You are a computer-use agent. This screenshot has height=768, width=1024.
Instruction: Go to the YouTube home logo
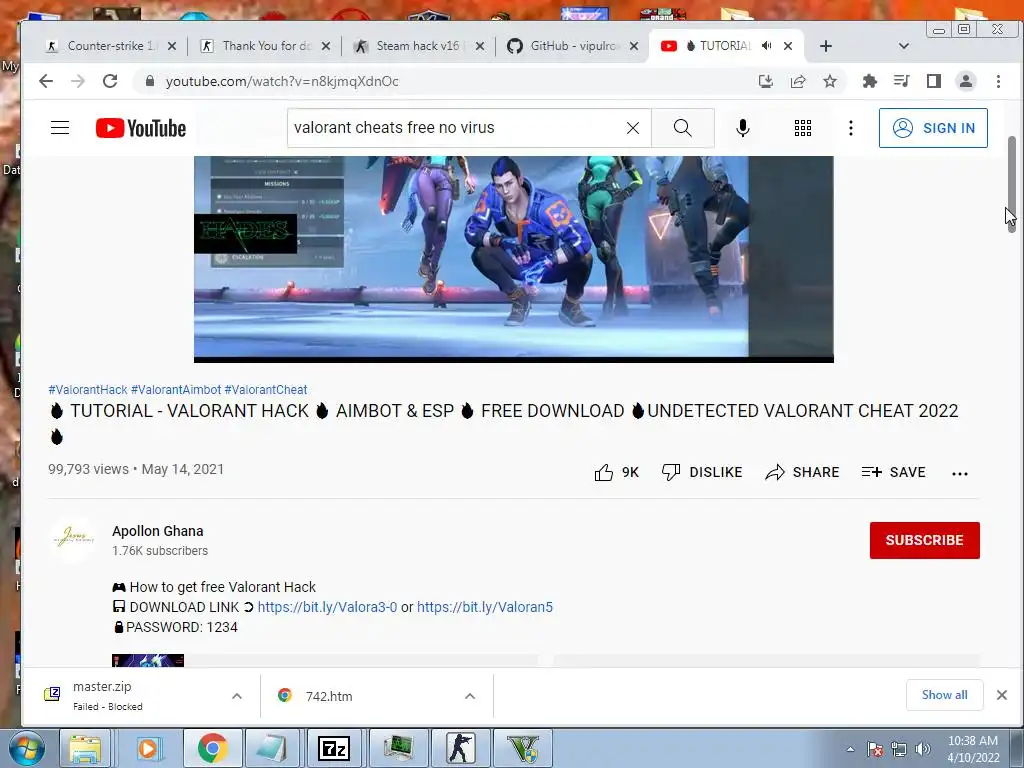[x=140, y=128]
